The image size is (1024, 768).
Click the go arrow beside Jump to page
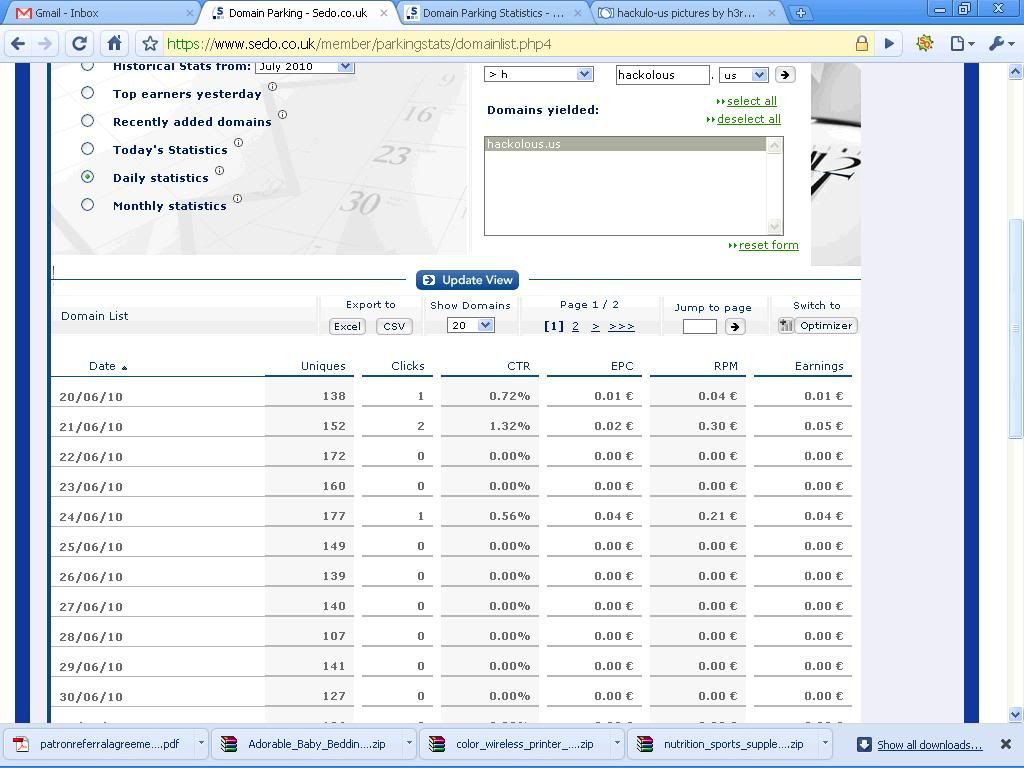click(735, 326)
